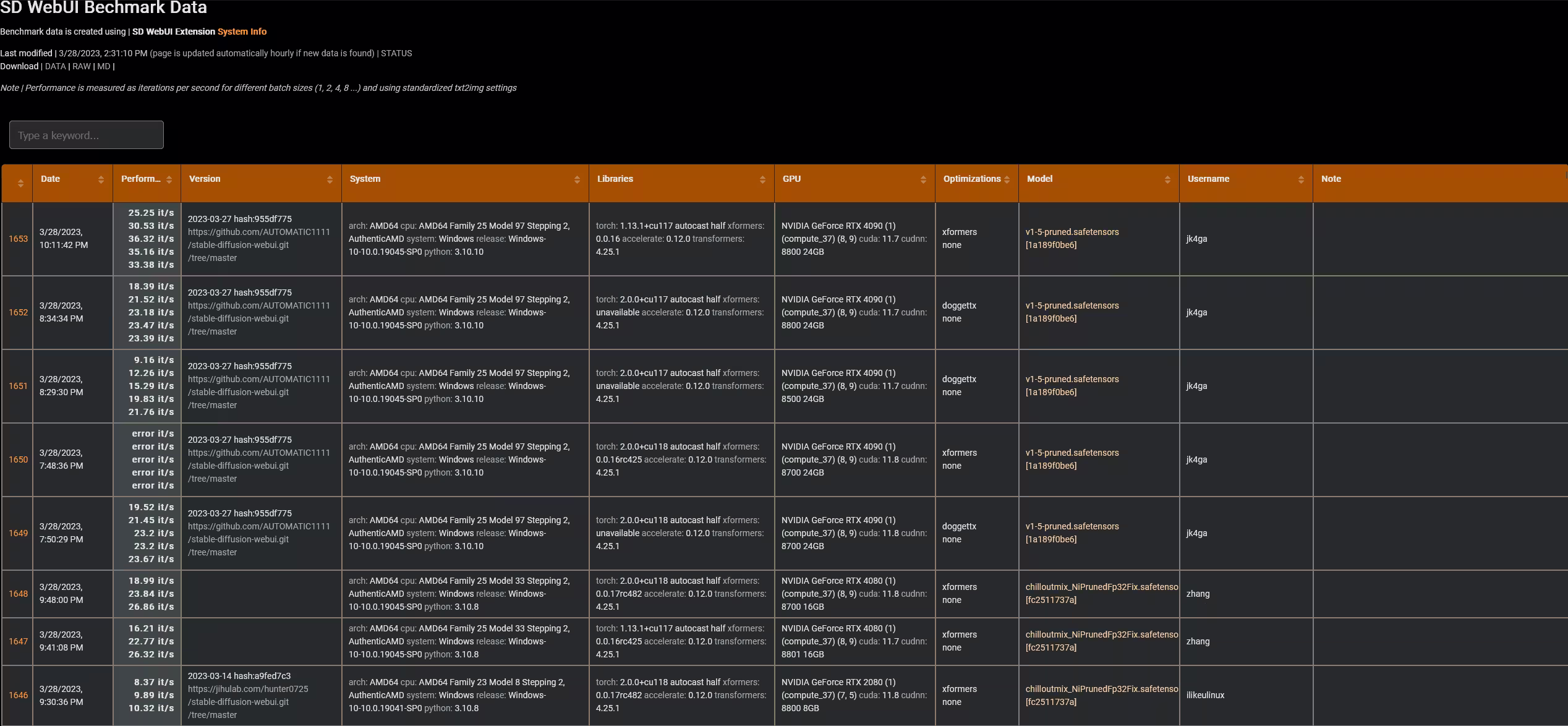This screenshot has height=726, width=1568.
Task: Open row ID 1653 link
Action: [x=18, y=239]
